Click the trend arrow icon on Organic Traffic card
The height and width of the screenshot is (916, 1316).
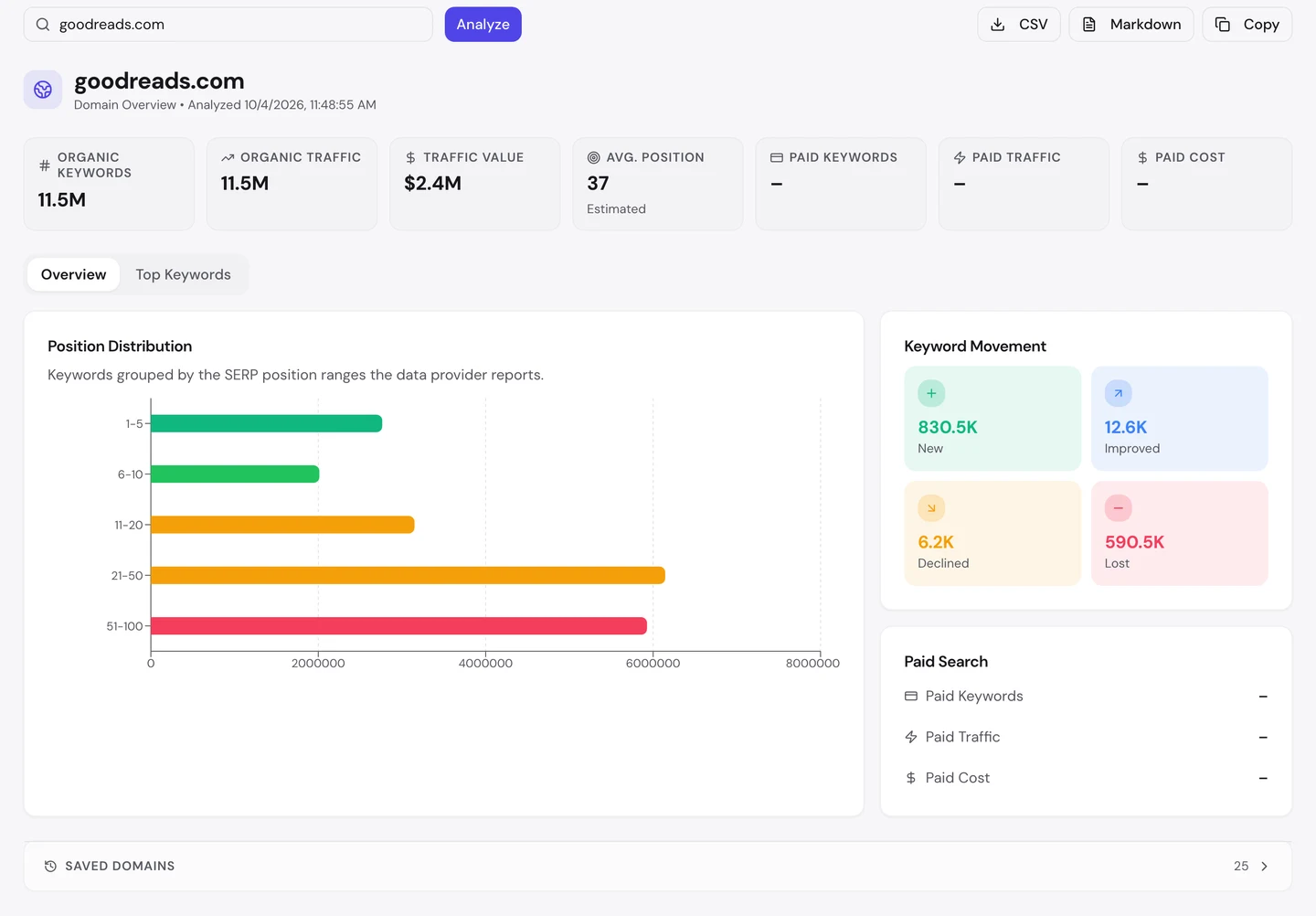click(228, 158)
